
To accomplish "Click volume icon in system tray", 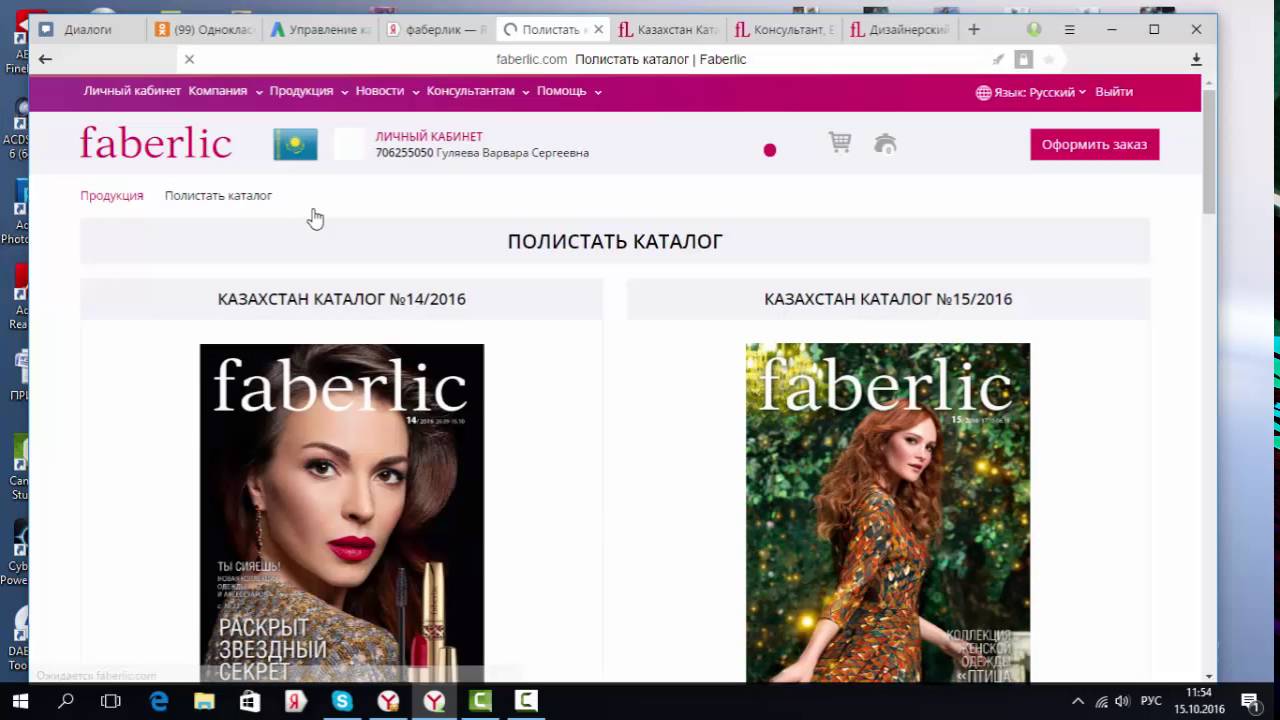I will (1122, 701).
